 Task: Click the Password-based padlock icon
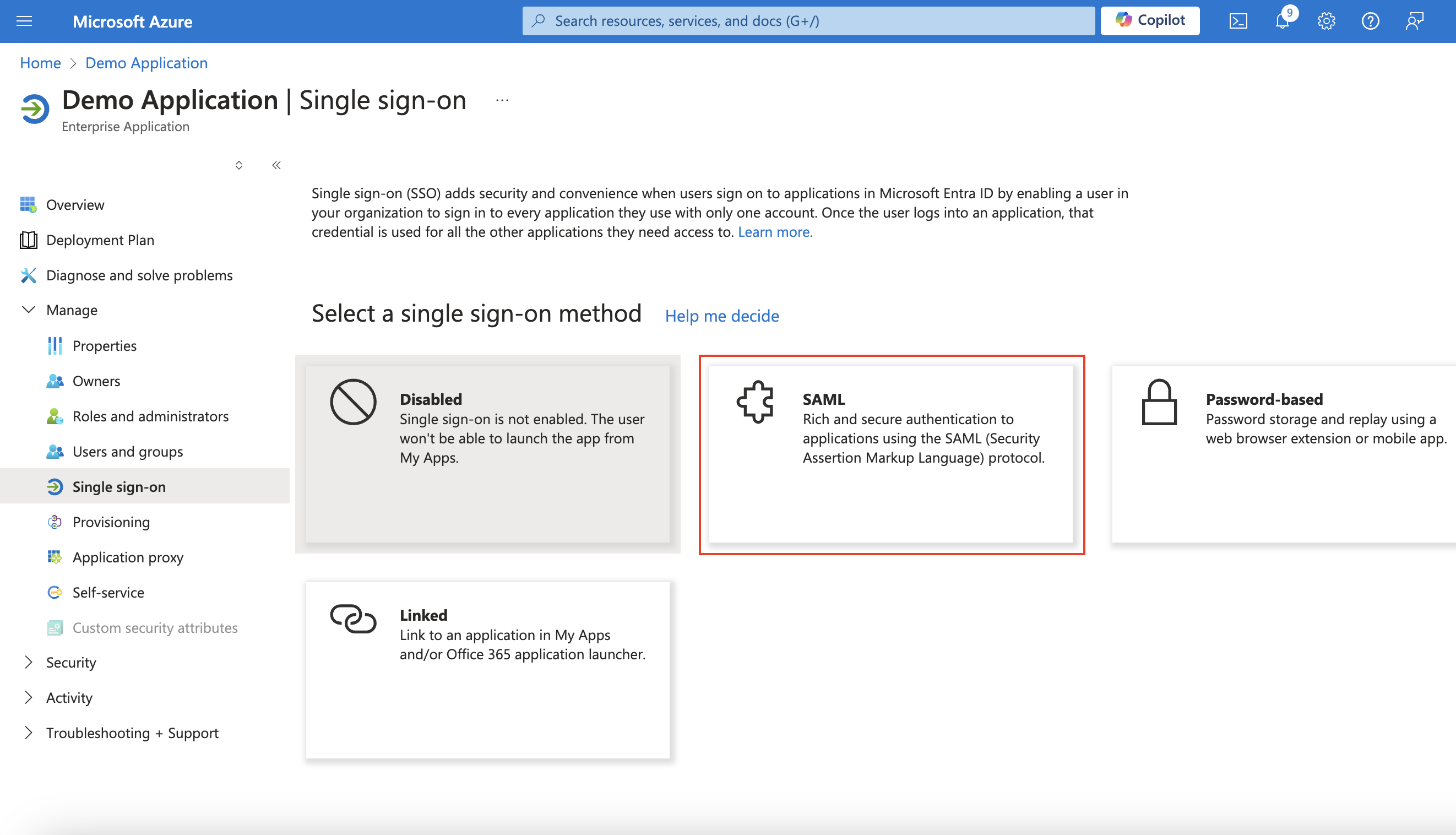[1159, 402]
